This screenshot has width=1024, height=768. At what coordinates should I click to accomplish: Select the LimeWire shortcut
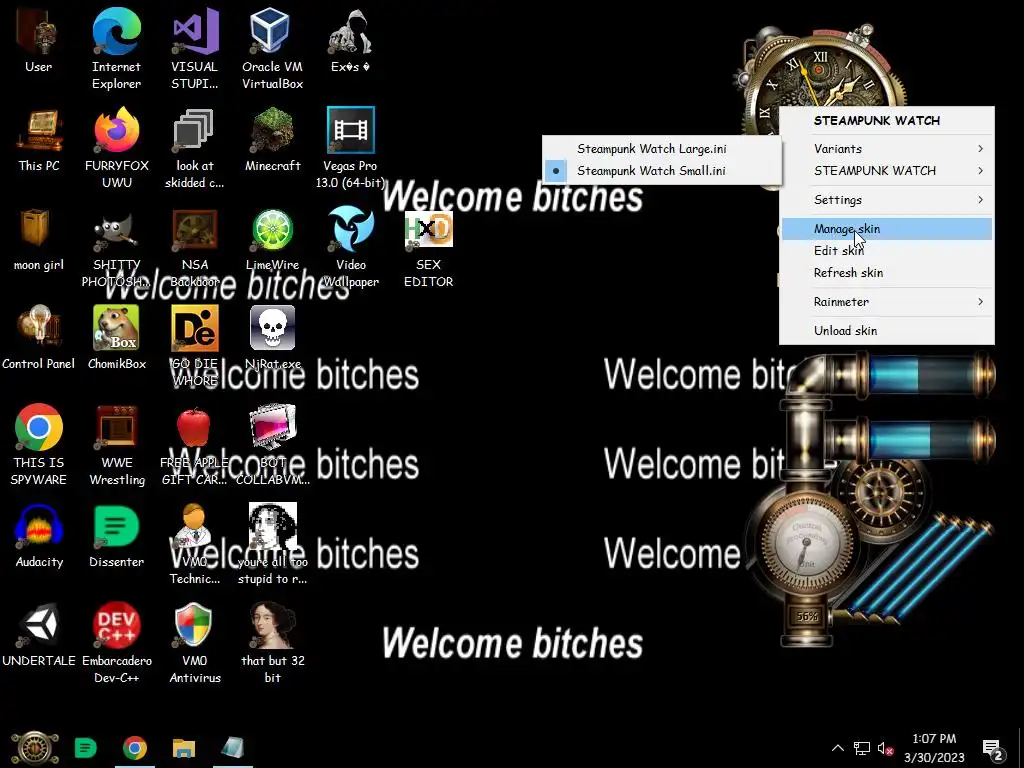(x=272, y=239)
